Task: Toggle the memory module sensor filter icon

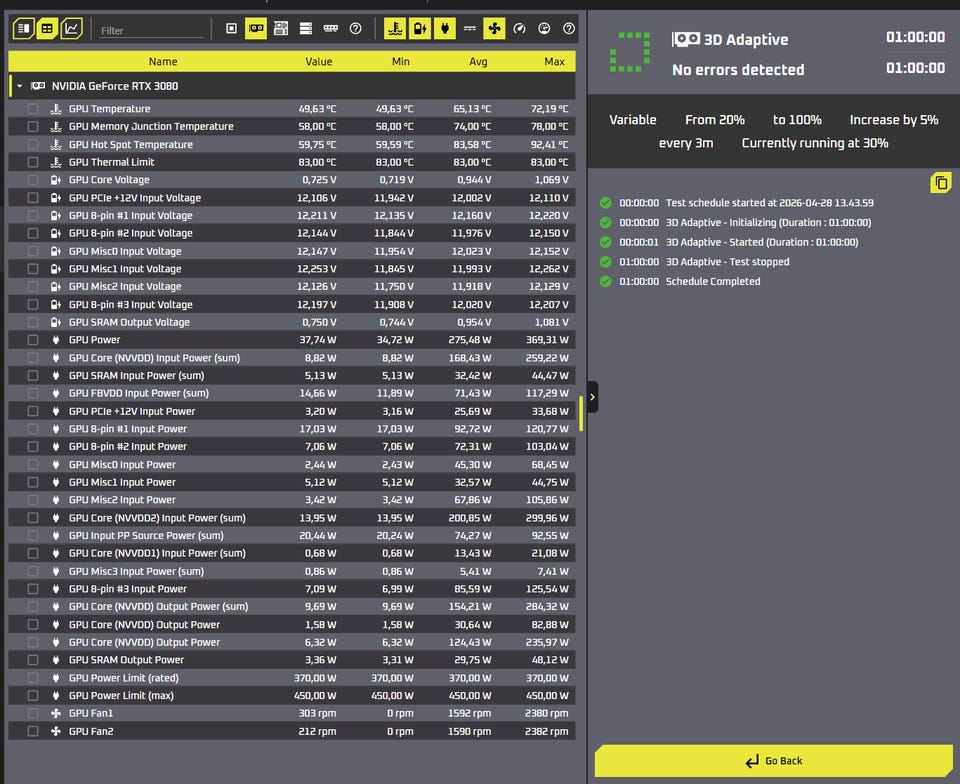Action: (331, 28)
